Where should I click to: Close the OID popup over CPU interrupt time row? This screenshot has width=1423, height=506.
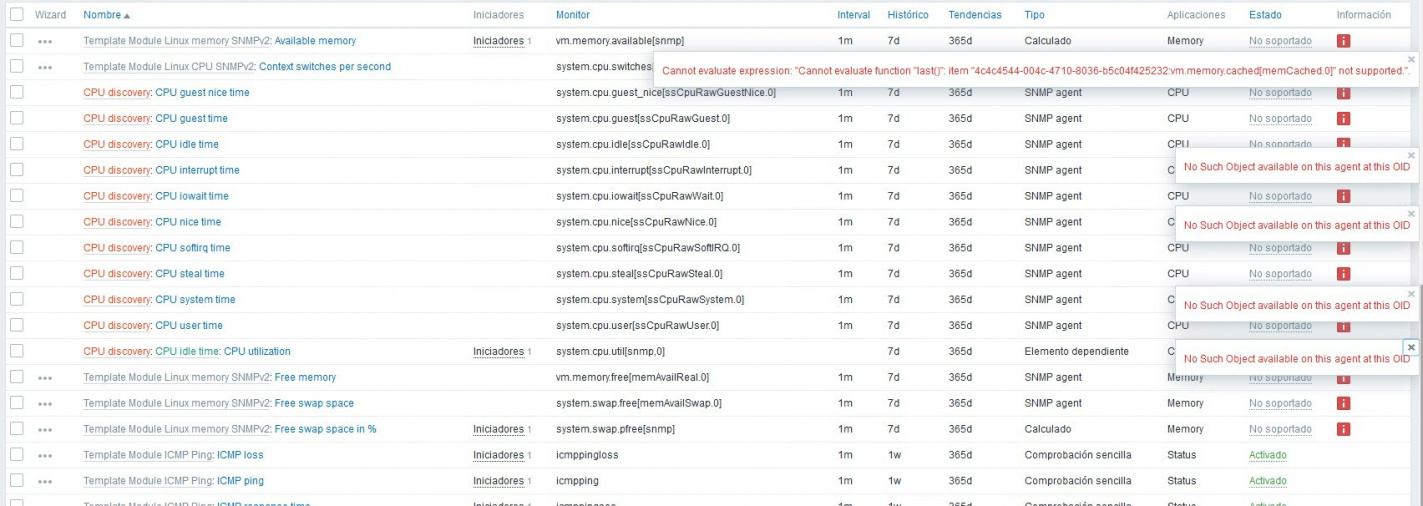point(1411,155)
